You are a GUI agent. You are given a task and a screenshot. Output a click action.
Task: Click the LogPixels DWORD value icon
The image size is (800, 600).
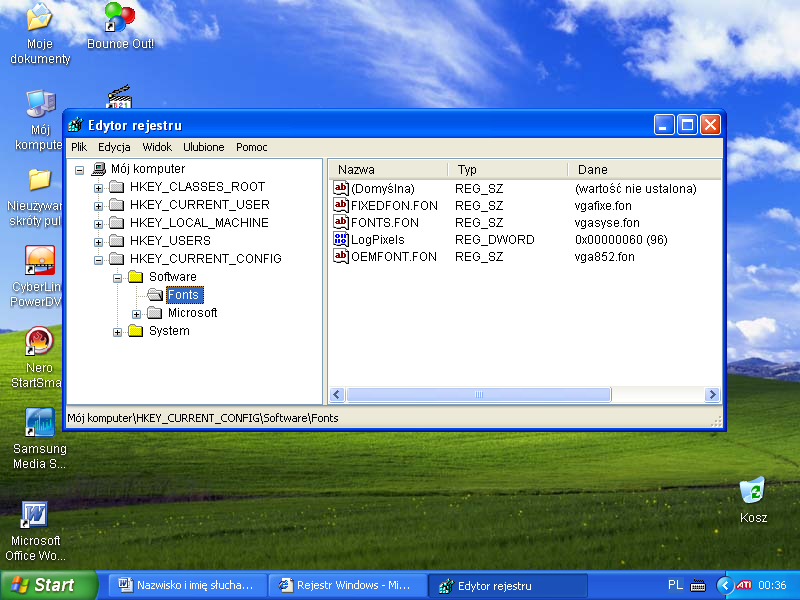coord(341,240)
